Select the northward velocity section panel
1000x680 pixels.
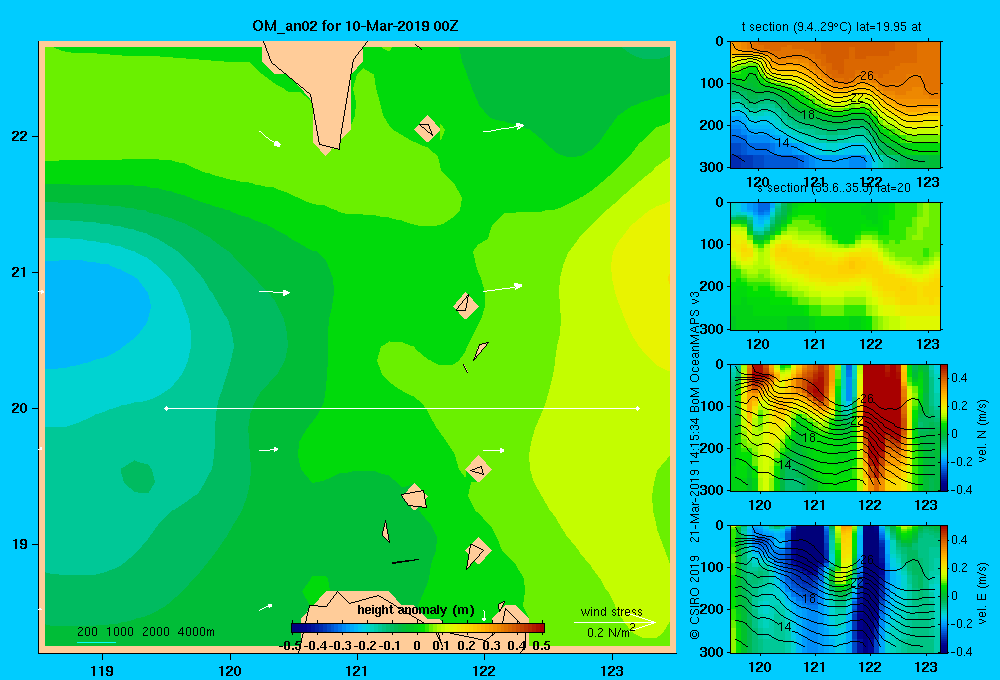(x=835, y=427)
